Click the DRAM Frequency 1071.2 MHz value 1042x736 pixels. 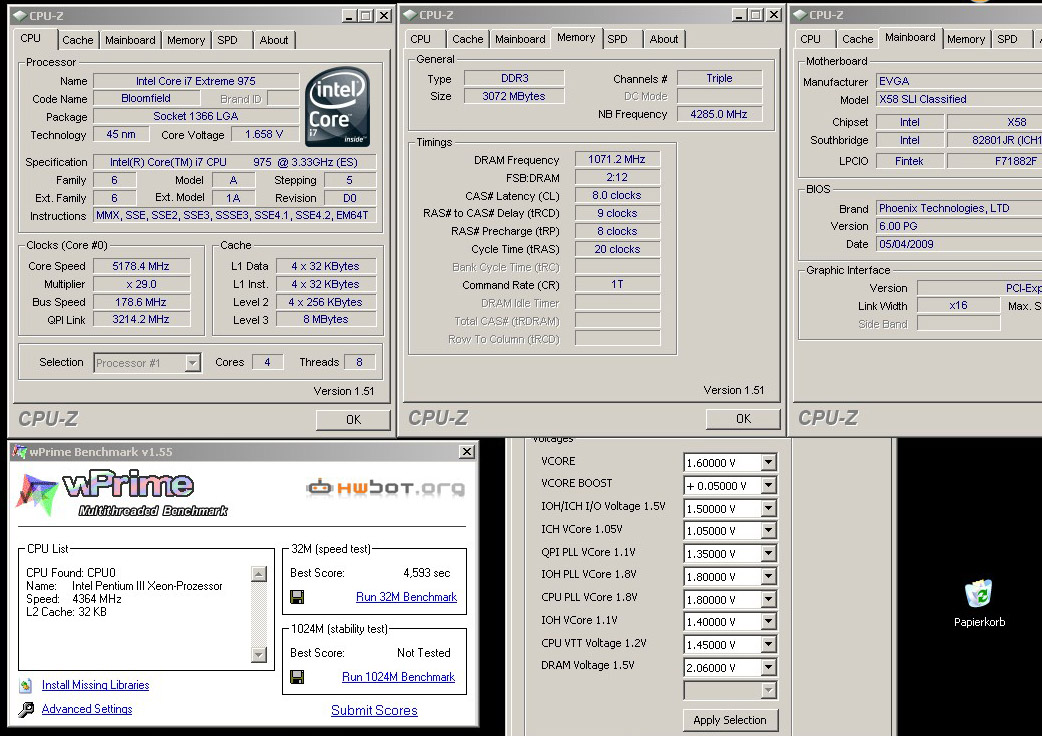pos(617,159)
